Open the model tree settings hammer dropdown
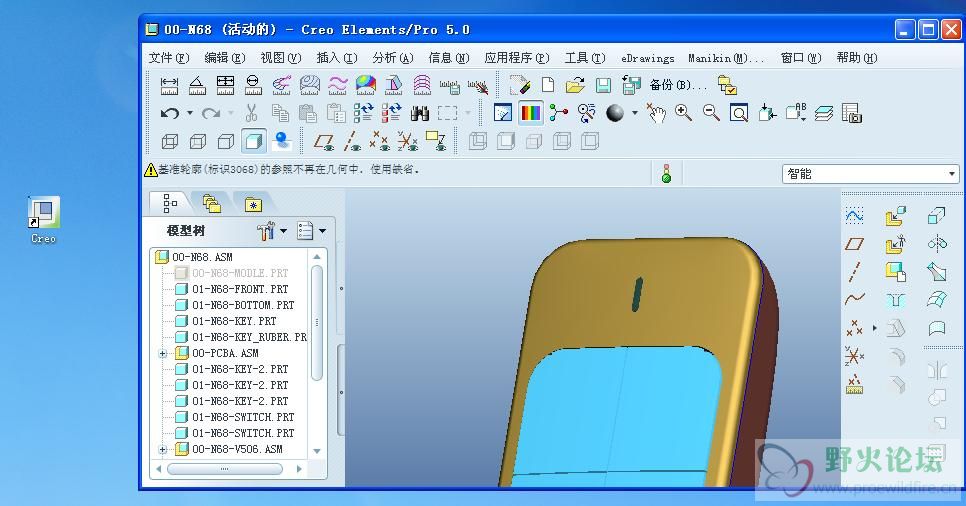 pyautogui.click(x=283, y=231)
